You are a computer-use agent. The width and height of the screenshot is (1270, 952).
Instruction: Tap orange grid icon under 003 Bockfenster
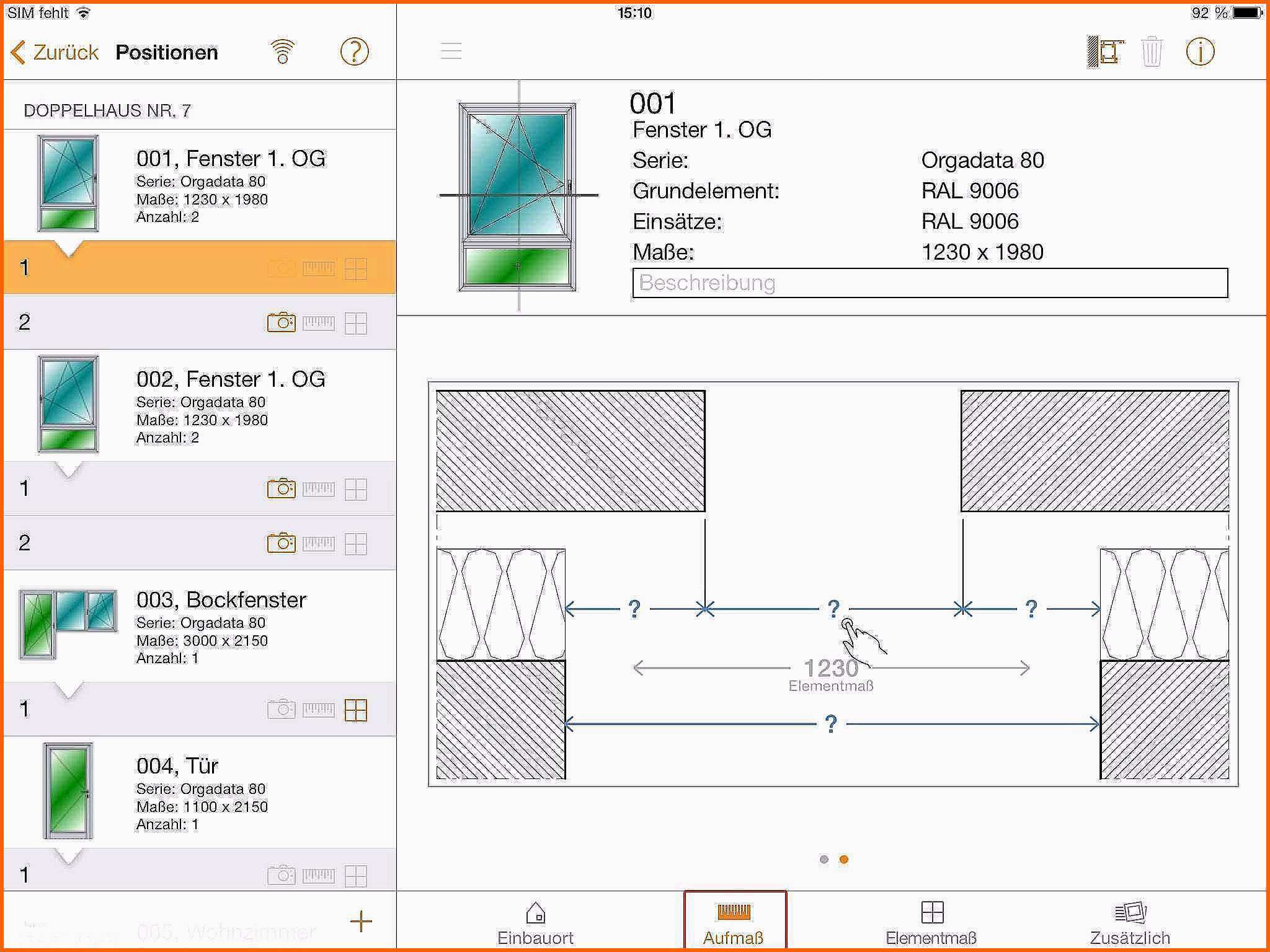pos(355,710)
